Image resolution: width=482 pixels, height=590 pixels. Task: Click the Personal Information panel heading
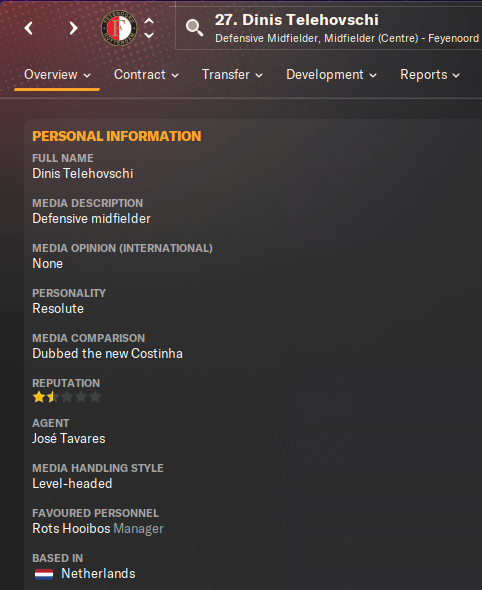117,136
